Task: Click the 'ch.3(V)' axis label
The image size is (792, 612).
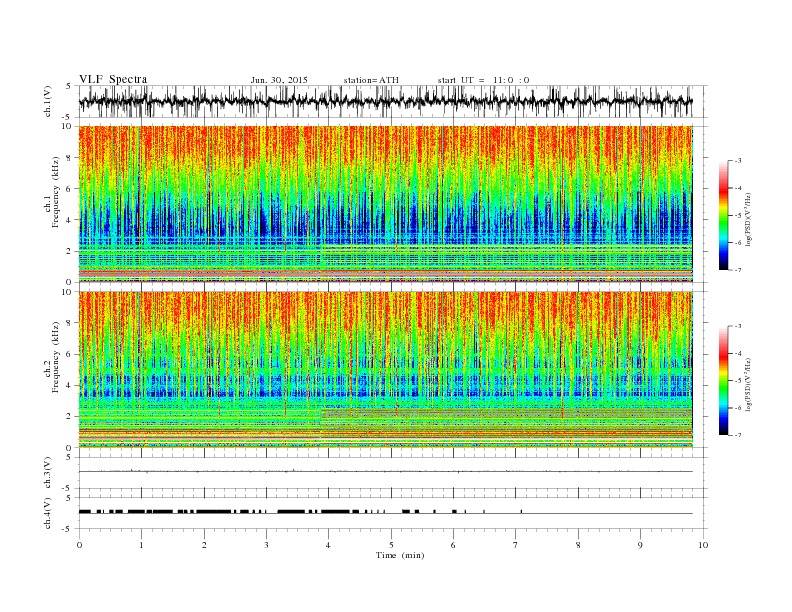Action: pyautogui.click(x=48, y=473)
